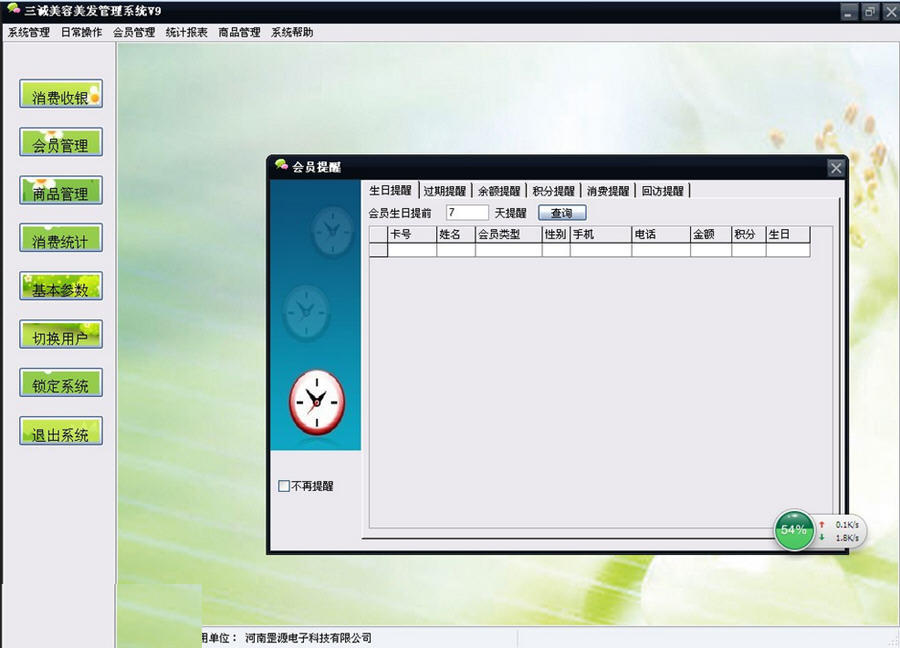Click the 消费收银 sidebar button
Screen dimensions: 900x648
point(61,94)
